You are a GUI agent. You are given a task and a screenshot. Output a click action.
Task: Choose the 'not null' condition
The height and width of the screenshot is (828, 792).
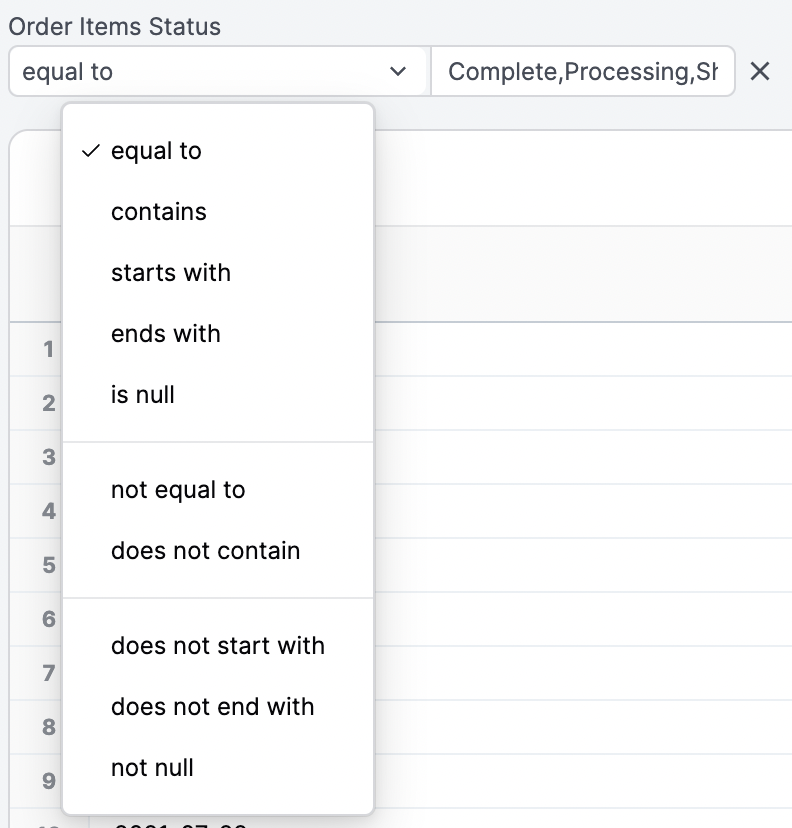click(153, 768)
